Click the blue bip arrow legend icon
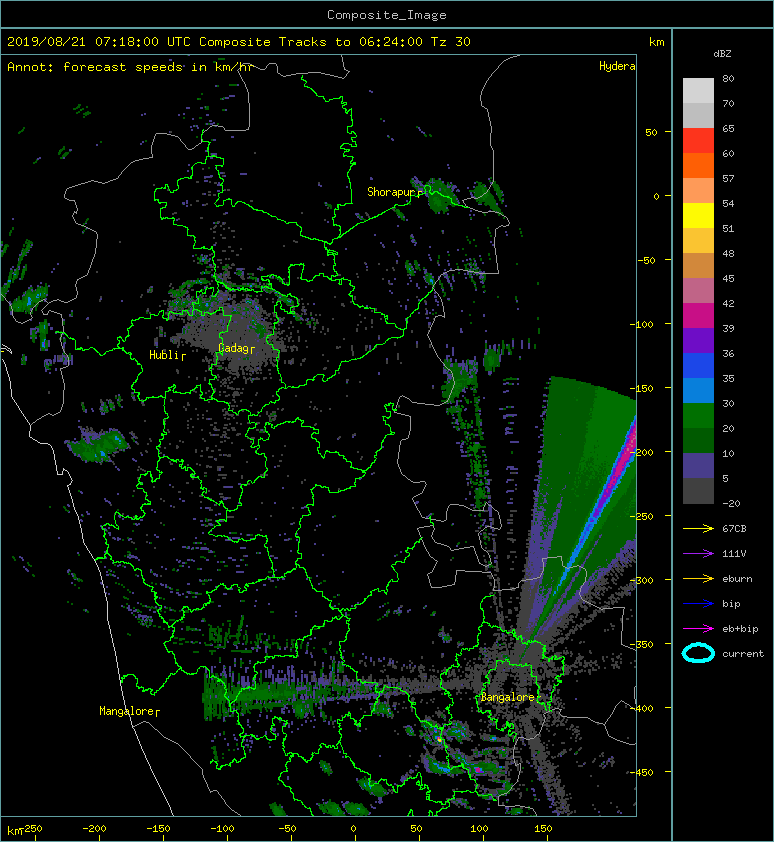Image resolution: width=774 pixels, height=842 pixels. tap(698, 604)
